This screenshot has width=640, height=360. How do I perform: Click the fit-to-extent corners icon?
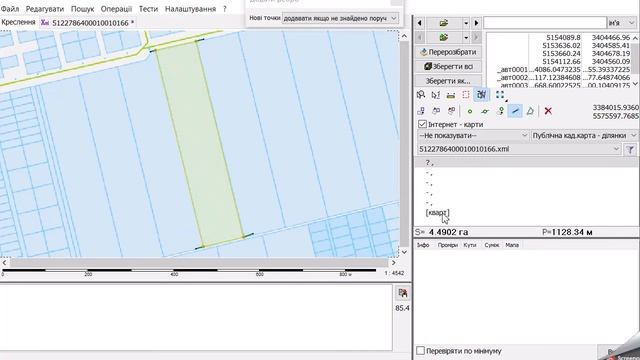click(x=500, y=95)
